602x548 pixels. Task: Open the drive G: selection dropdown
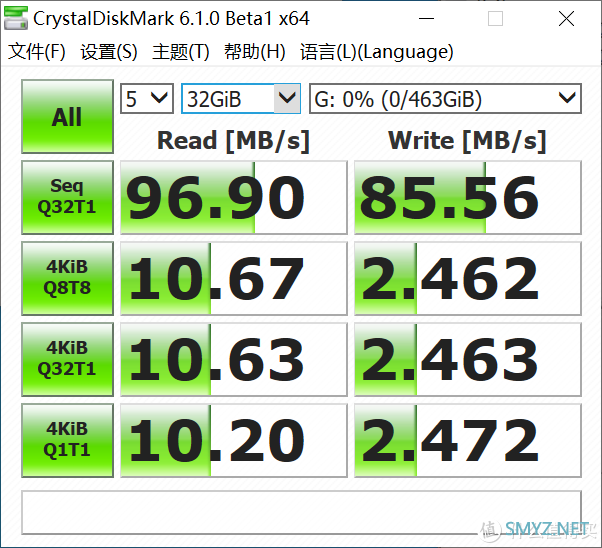coord(445,99)
